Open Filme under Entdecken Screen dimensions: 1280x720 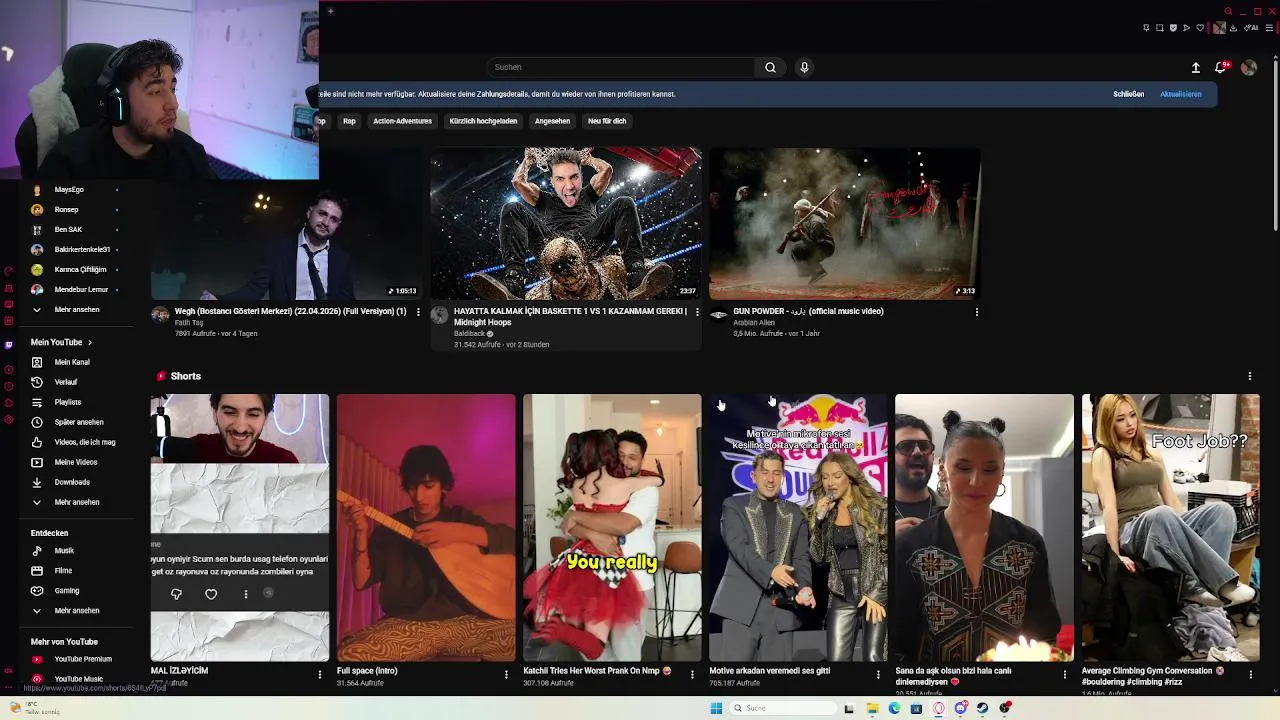[x=63, y=571]
